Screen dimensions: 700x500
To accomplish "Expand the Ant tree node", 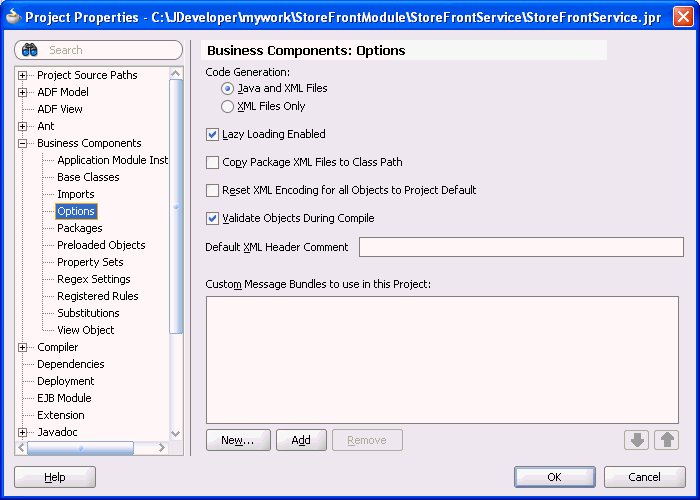I will pos(22,126).
